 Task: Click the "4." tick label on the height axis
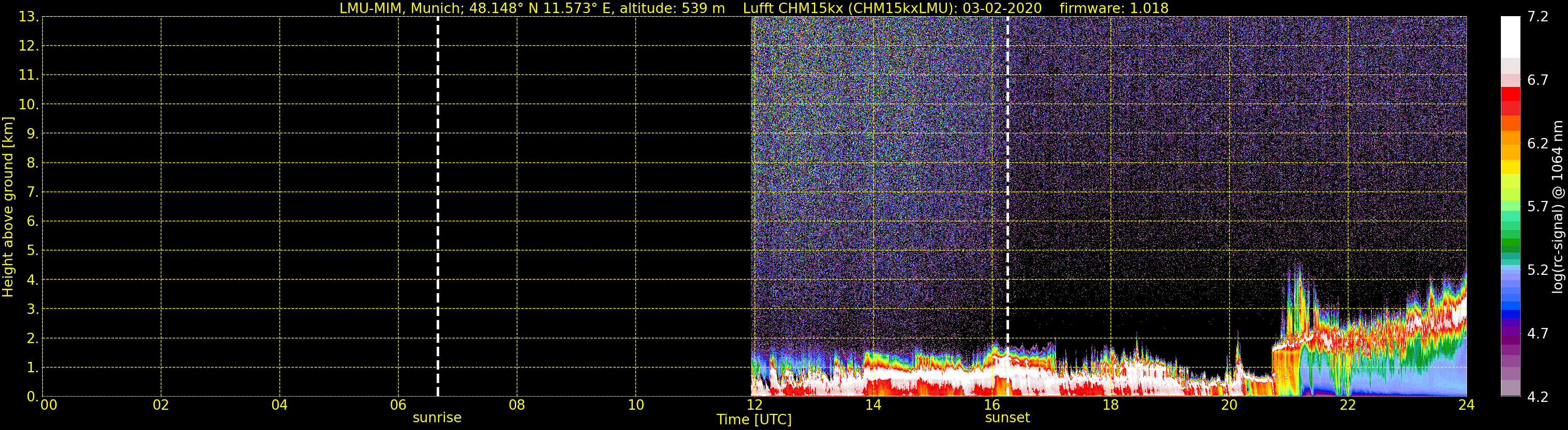[32, 280]
